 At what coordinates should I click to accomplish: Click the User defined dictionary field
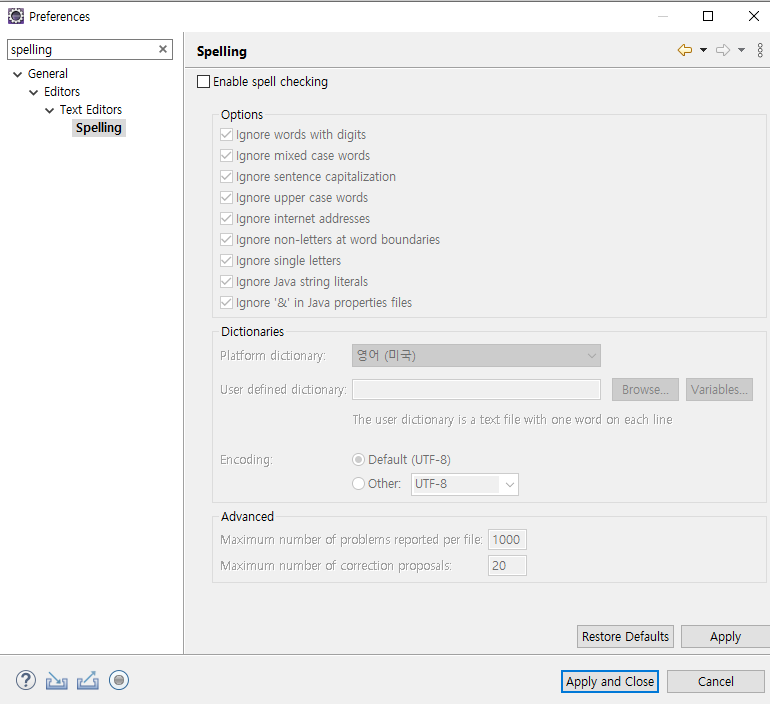pyautogui.click(x=476, y=389)
